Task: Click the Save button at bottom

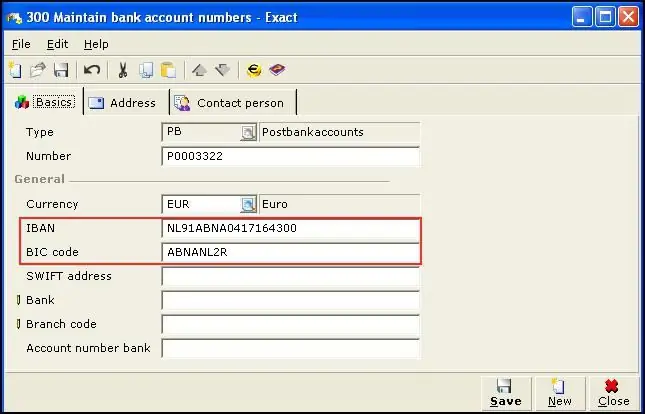Action: (506, 393)
